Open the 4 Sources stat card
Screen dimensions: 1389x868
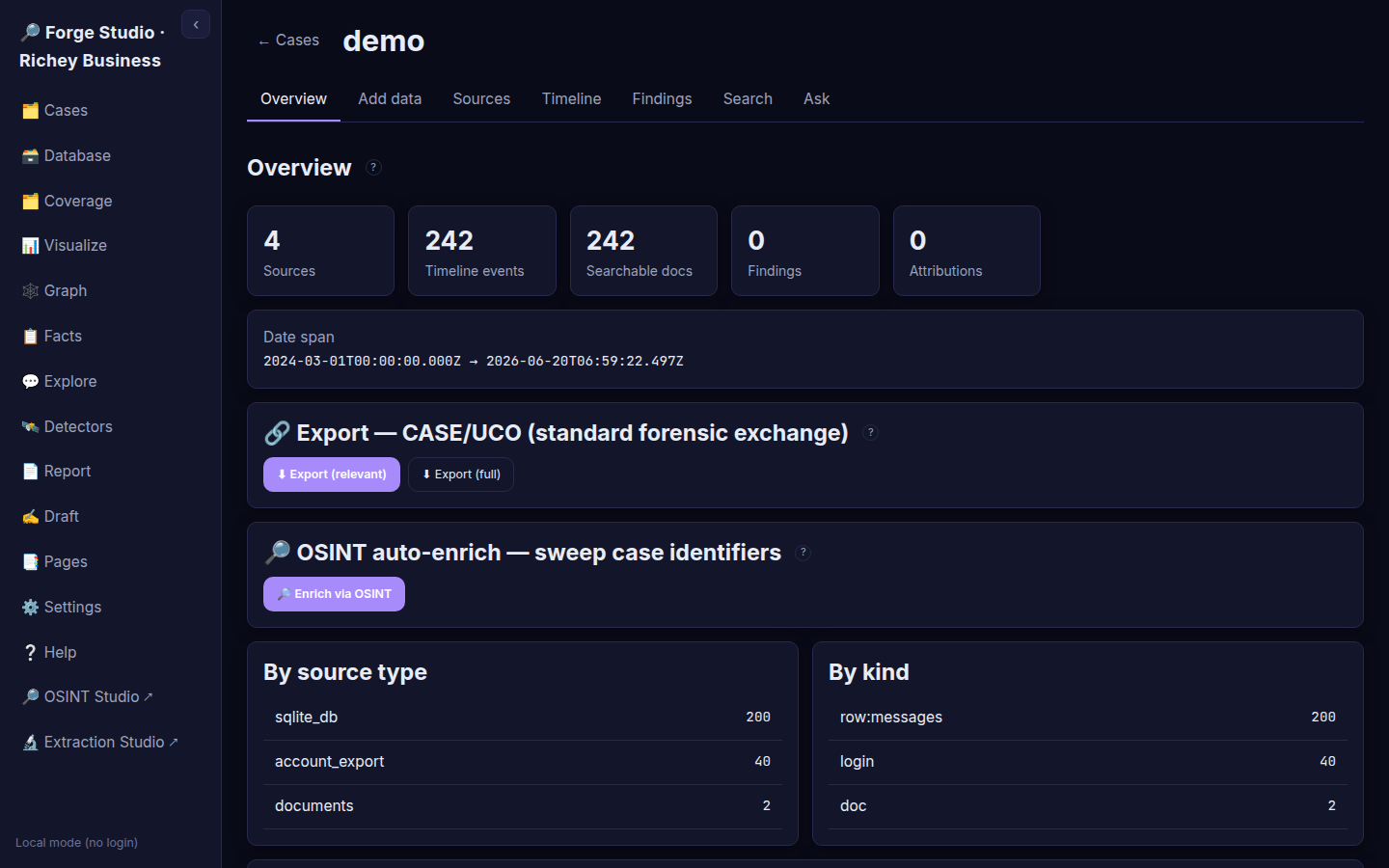tap(320, 251)
